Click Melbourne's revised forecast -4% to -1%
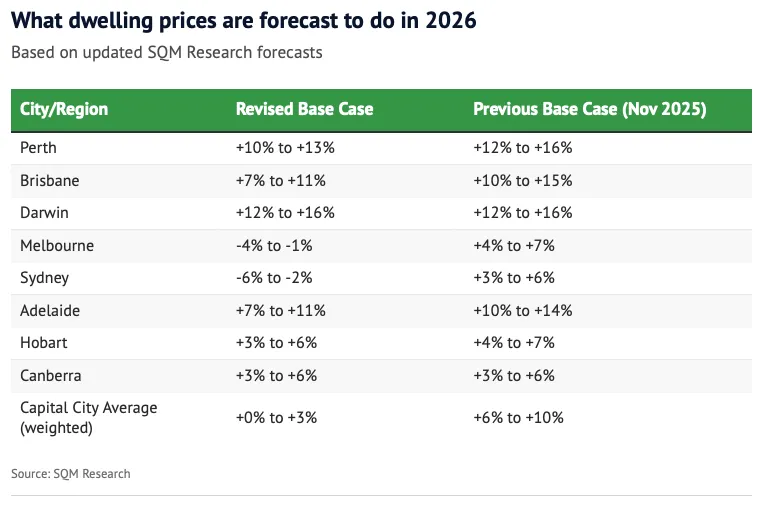Screen dimensions: 761x507 pyautogui.click(x=276, y=245)
